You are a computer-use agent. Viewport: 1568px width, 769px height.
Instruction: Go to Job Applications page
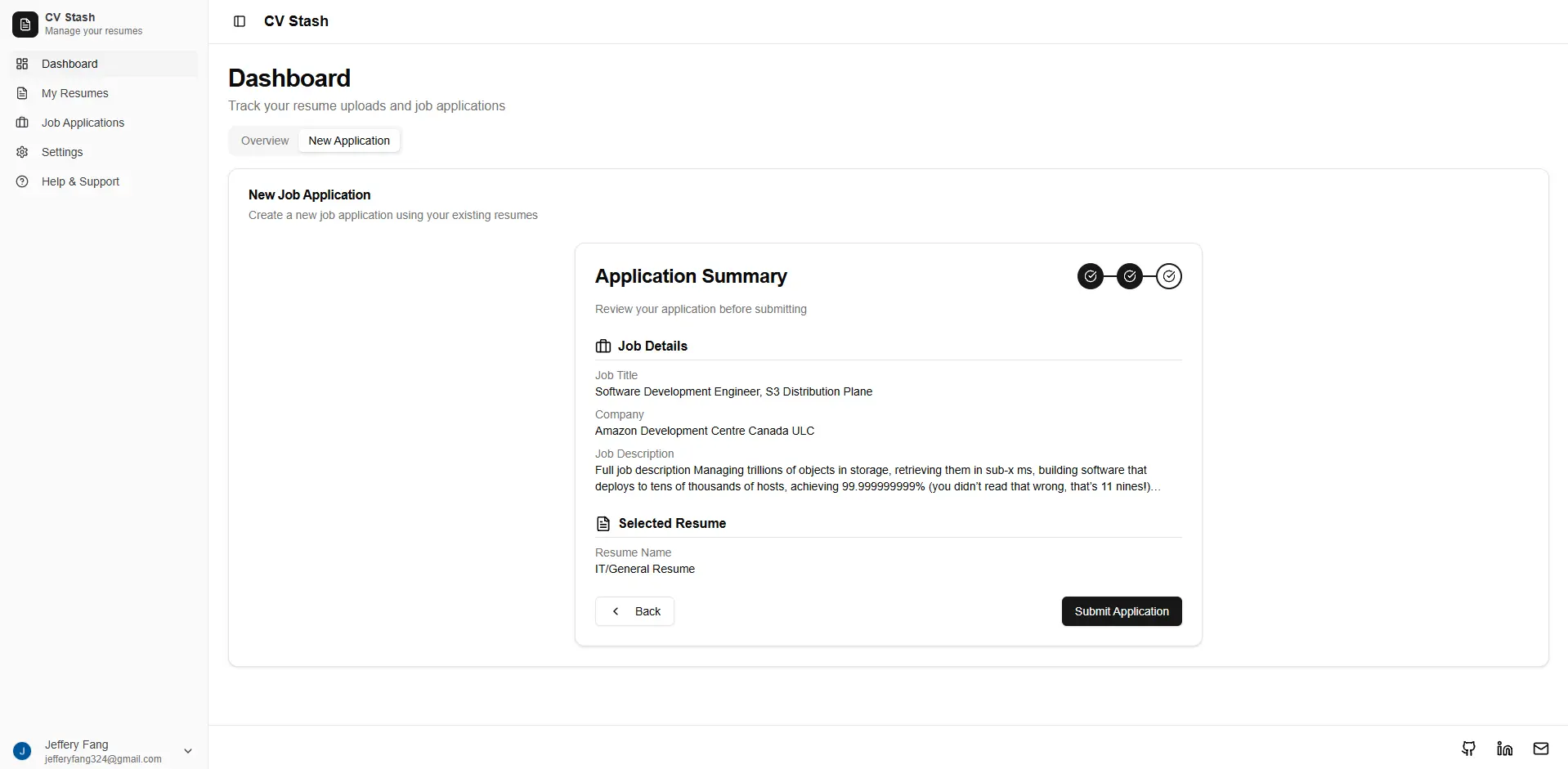coord(104,123)
